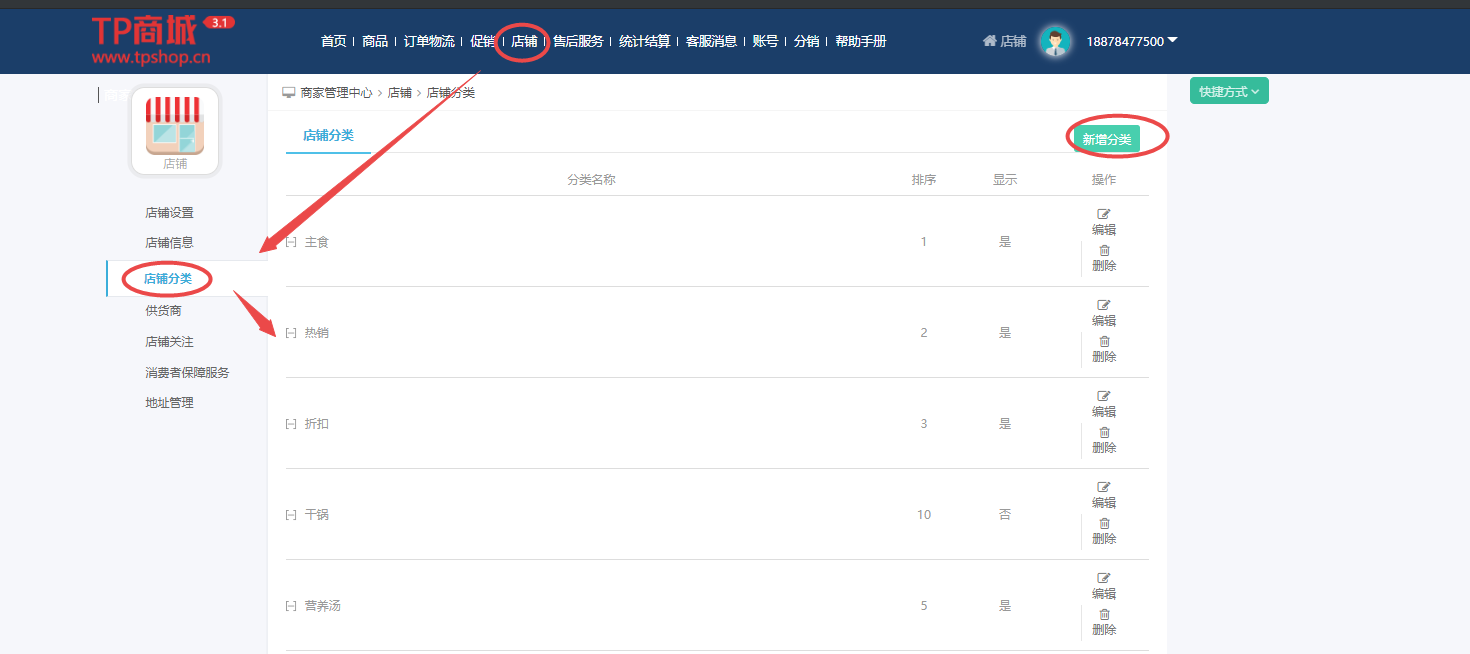Open the 订单物流 menu in navigation bar
This screenshot has height=654, width=1470.
click(x=429, y=41)
